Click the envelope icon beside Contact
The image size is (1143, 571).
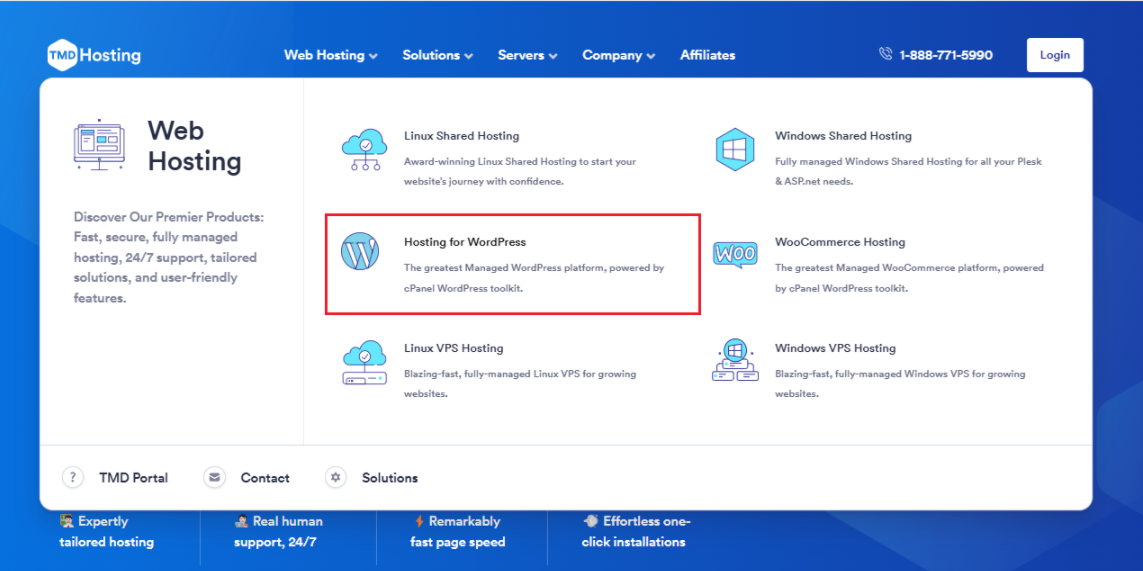pos(214,478)
